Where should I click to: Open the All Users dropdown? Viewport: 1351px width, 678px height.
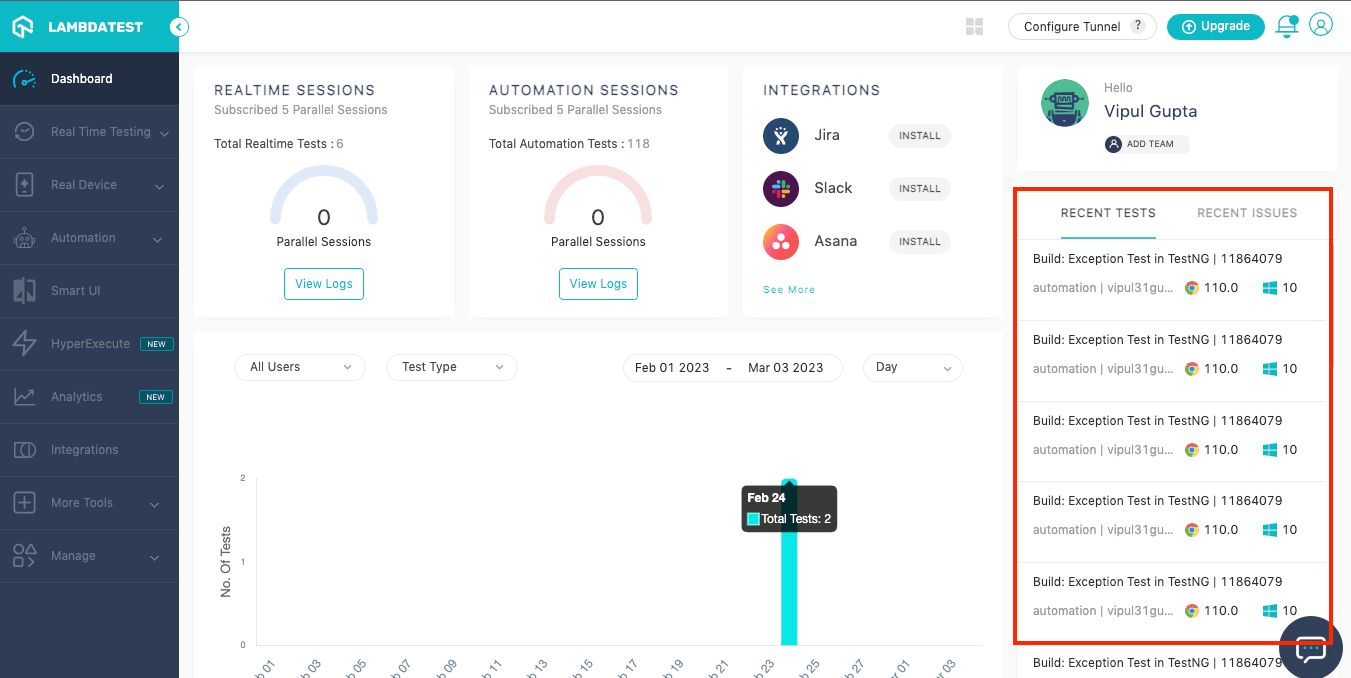point(300,367)
